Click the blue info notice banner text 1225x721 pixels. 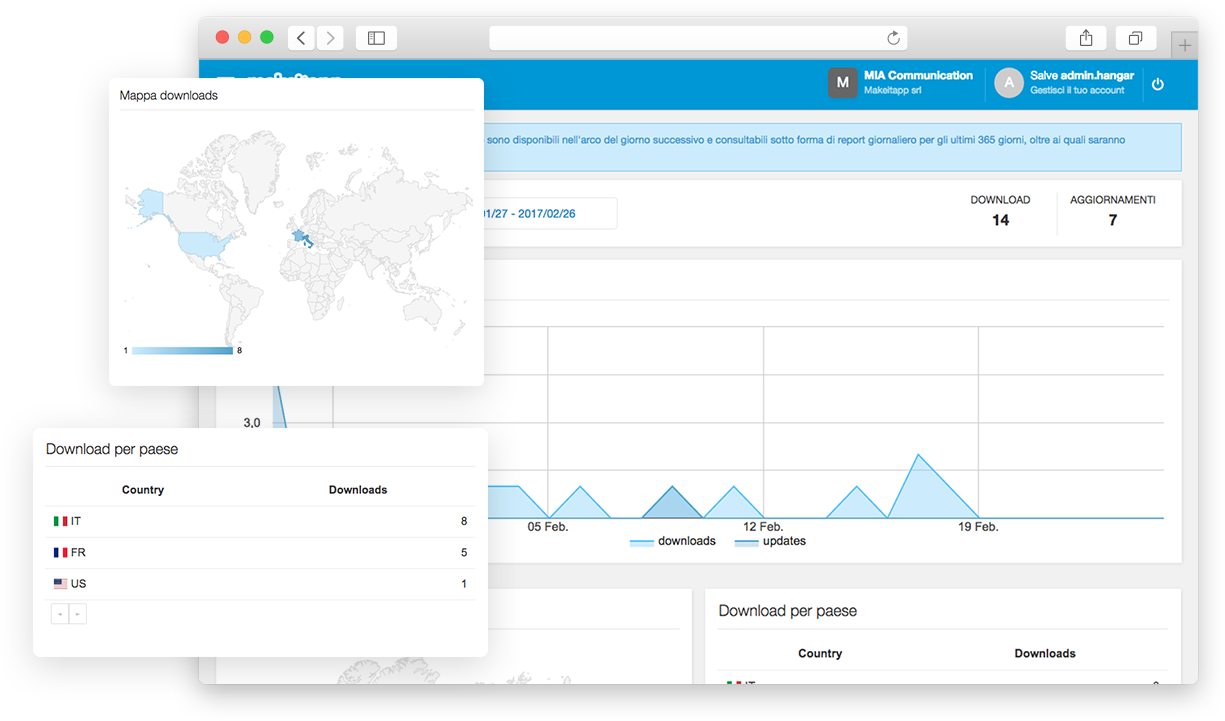pyautogui.click(x=805, y=140)
